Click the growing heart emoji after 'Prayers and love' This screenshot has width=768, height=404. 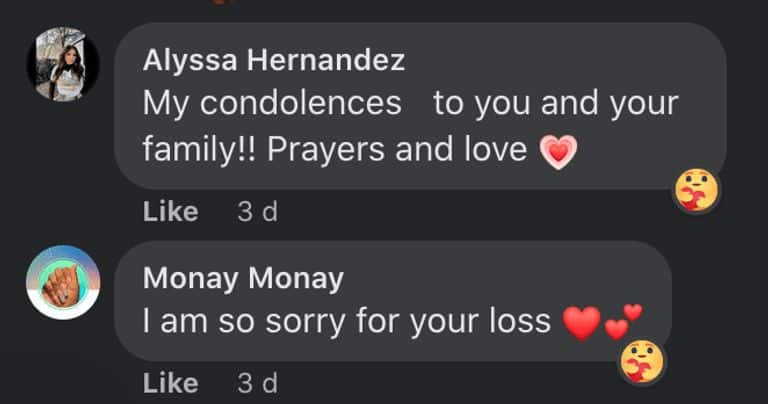[558, 151]
